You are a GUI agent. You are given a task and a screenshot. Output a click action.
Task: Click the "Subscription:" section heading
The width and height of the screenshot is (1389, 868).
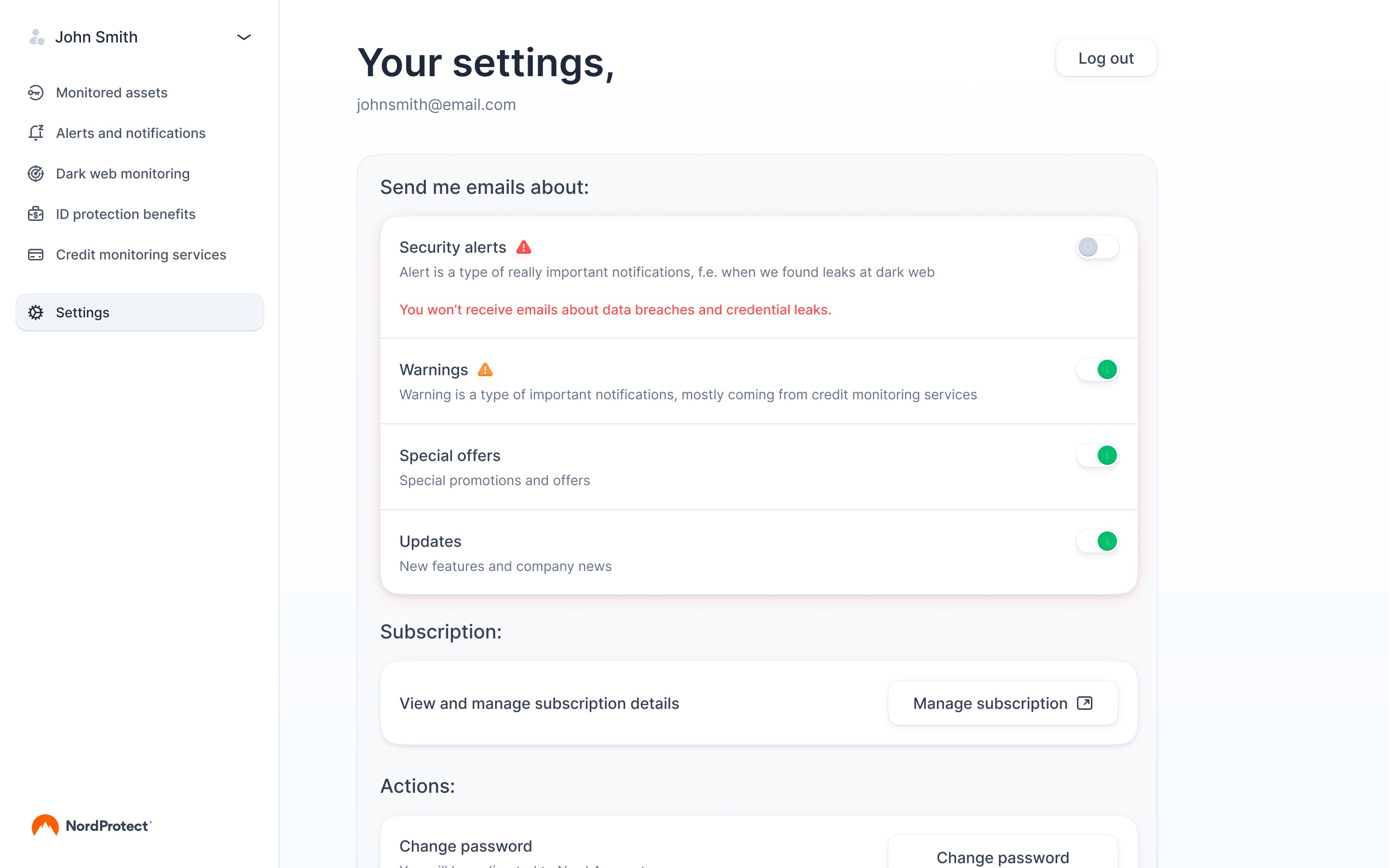441,632
